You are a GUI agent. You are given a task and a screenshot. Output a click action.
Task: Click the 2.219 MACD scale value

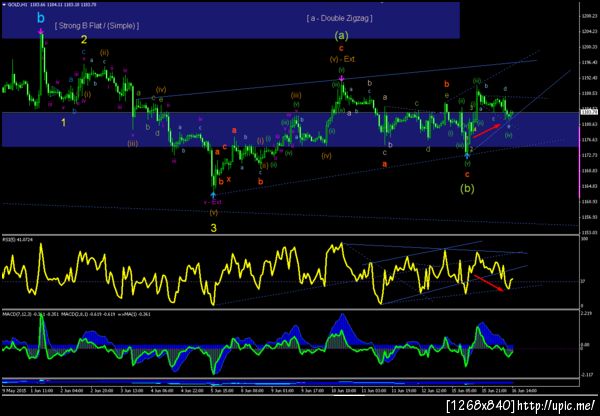587,313
